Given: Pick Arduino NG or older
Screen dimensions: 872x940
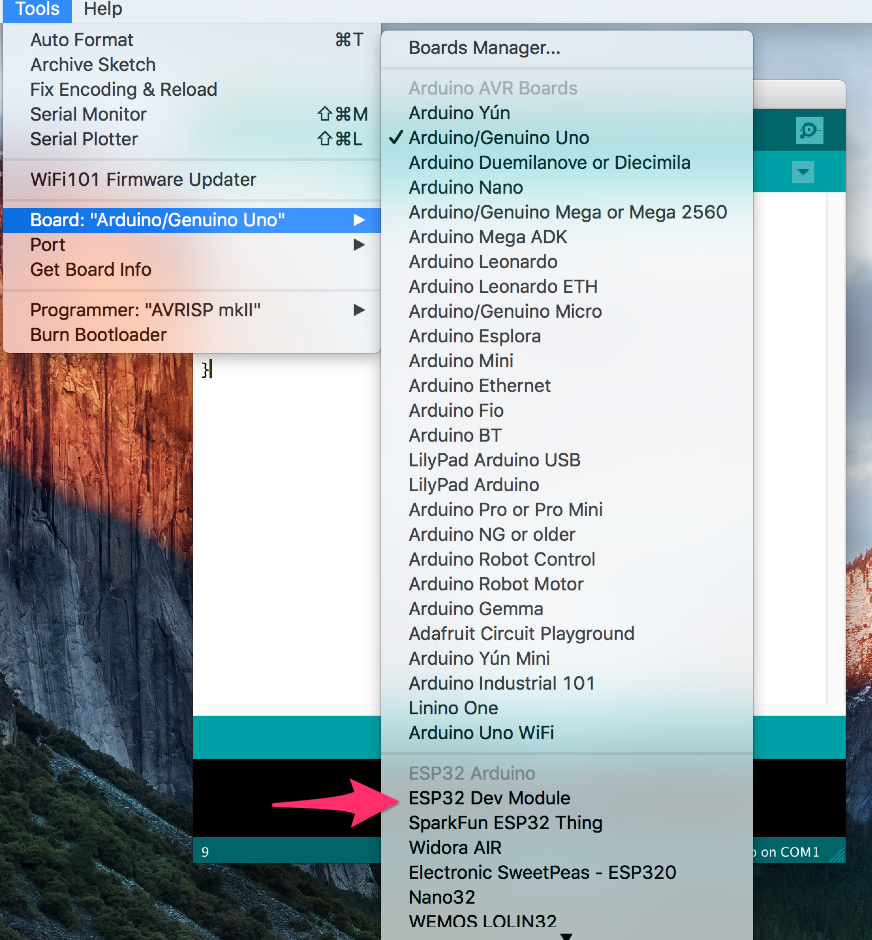Looking at the screenshot, I should 567,534.
